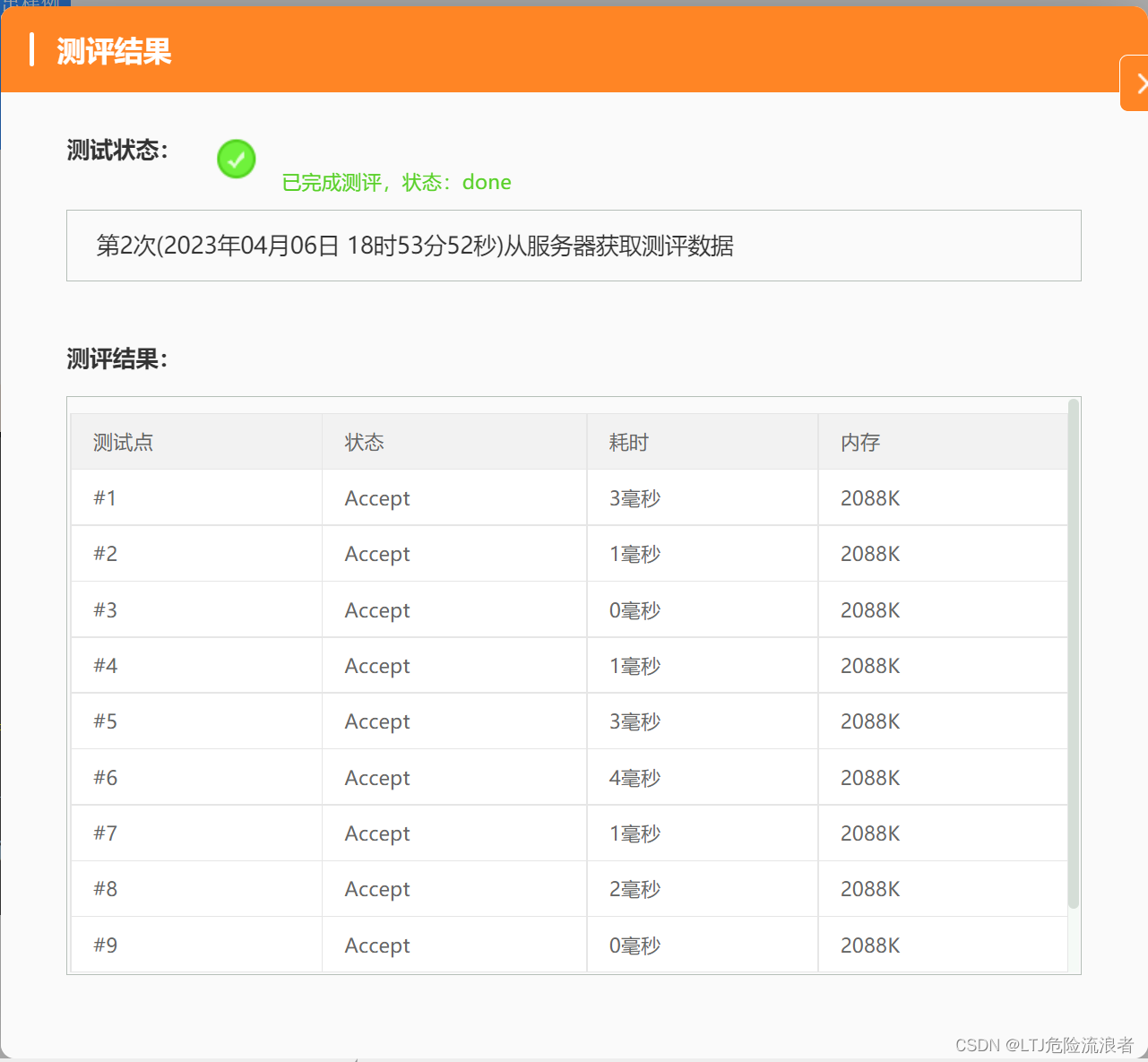Select test point #7 cell
The image size is (1148, 1062).
[x=196, y=833]
